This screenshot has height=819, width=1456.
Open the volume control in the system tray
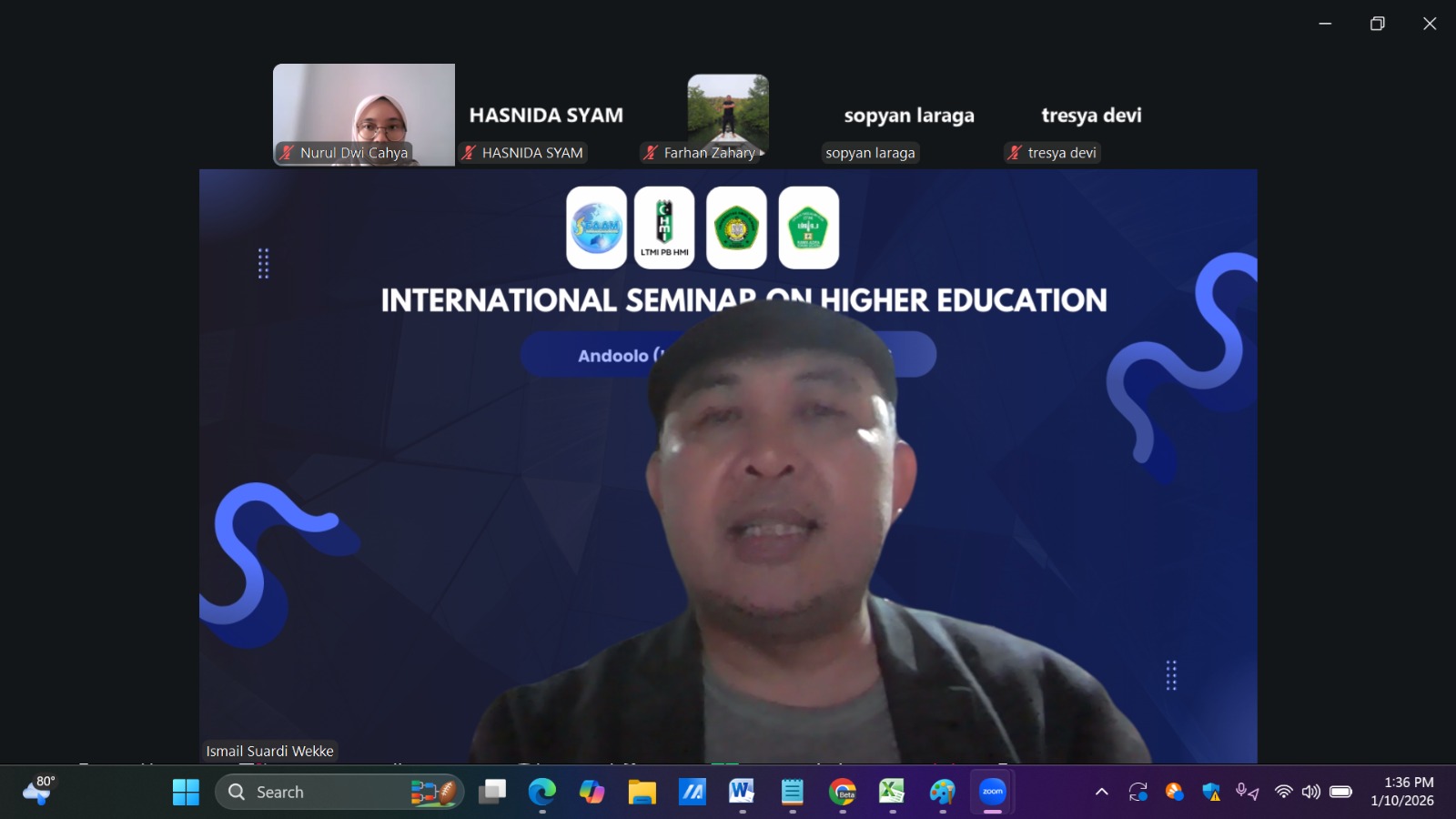click(x=1310, y=792)
